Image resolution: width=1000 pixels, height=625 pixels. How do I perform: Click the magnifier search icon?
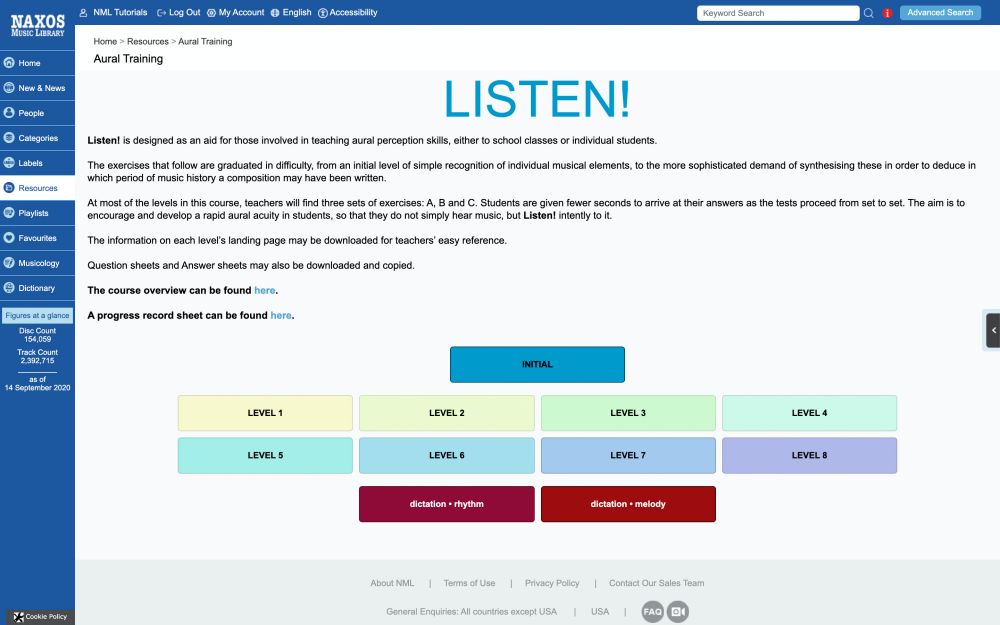tap(869, 13)
